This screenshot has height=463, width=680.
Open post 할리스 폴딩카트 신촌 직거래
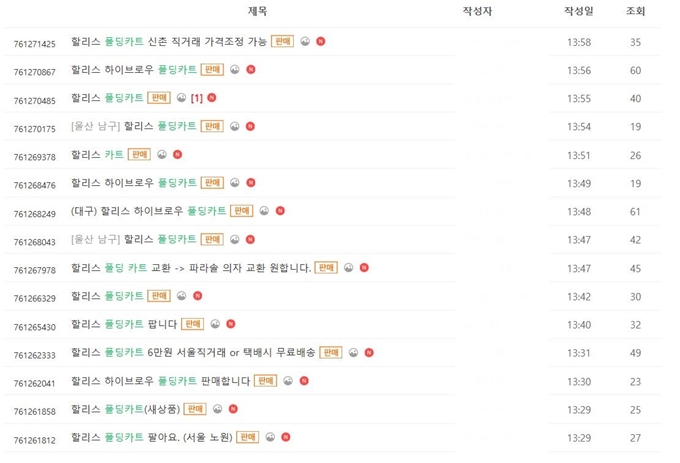tap(169, 41)
